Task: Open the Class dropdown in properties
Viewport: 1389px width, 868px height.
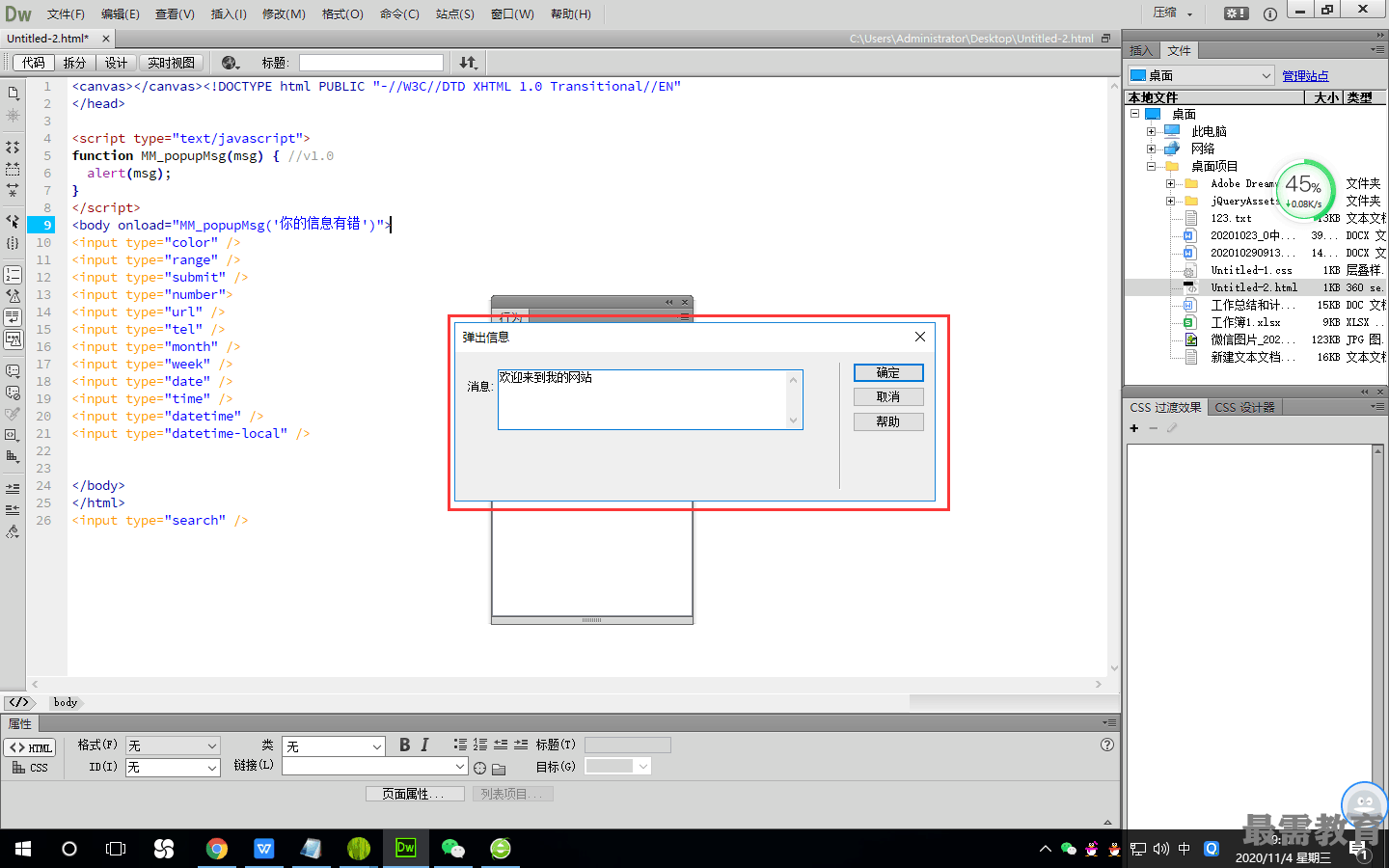Action: pyautogui.click(x=334, y=746)
